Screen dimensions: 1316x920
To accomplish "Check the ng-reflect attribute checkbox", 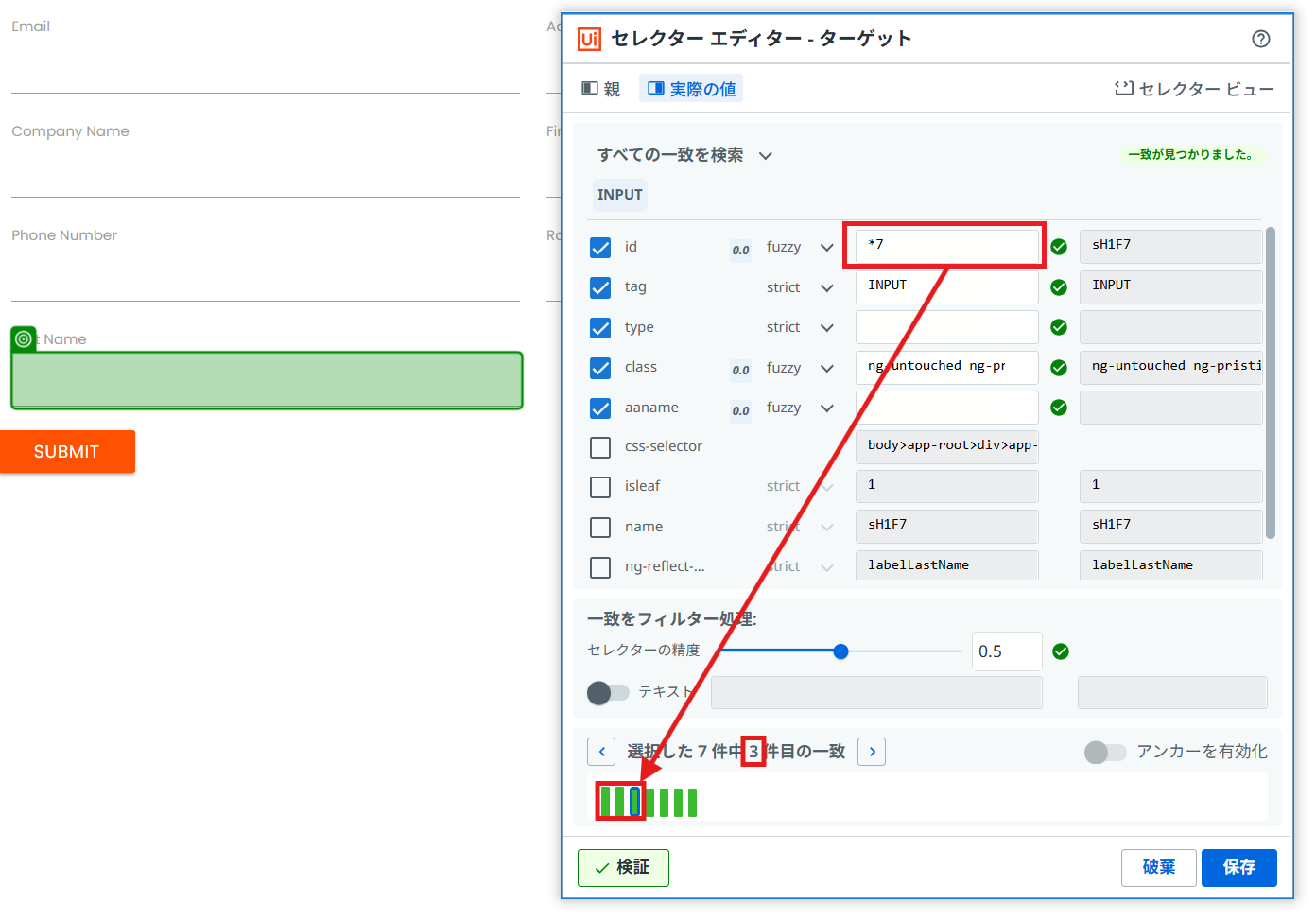I will click(x=600, y=567).
